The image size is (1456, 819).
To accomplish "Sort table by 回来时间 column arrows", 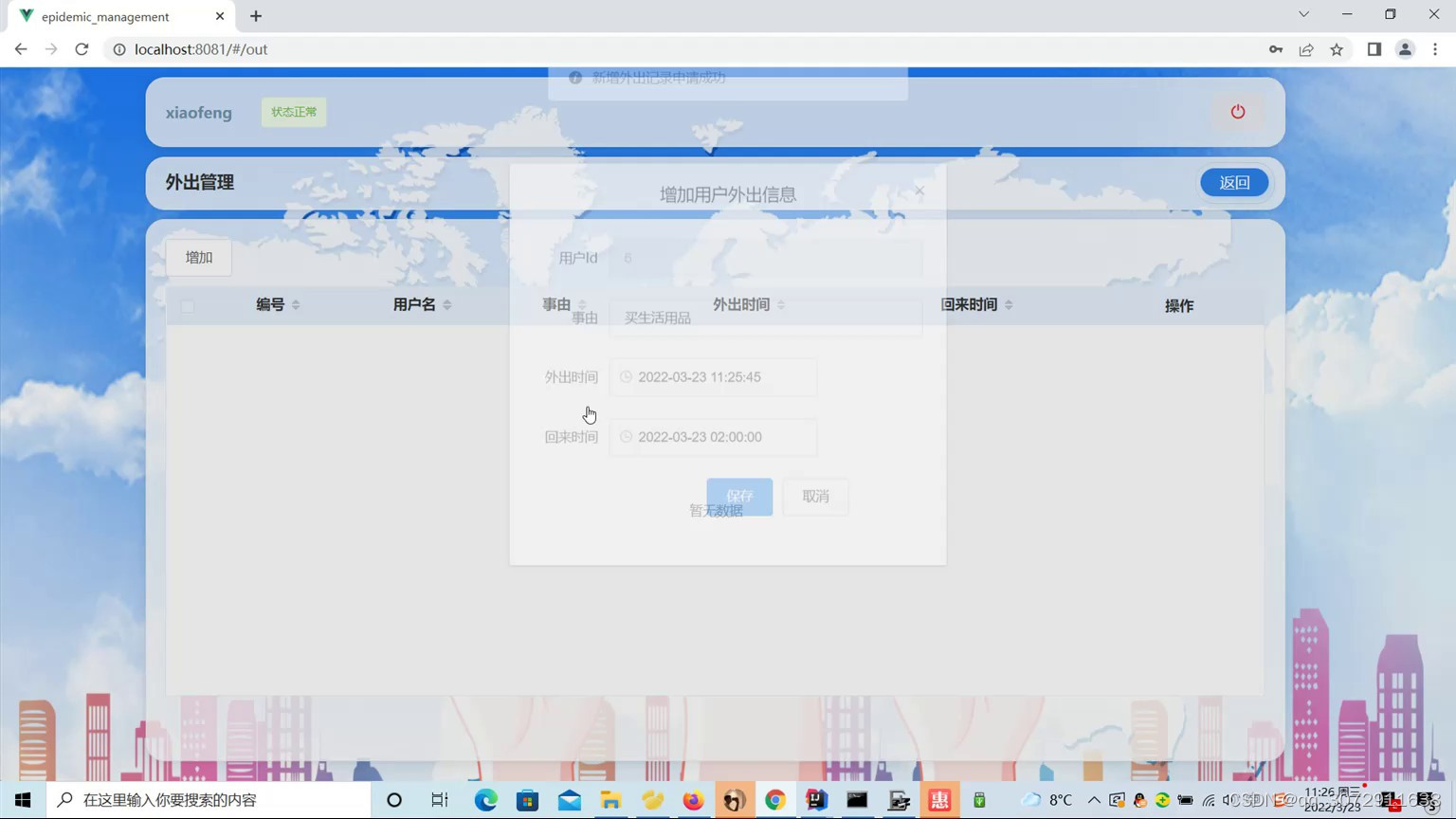I will click(x=1009, y=305).
